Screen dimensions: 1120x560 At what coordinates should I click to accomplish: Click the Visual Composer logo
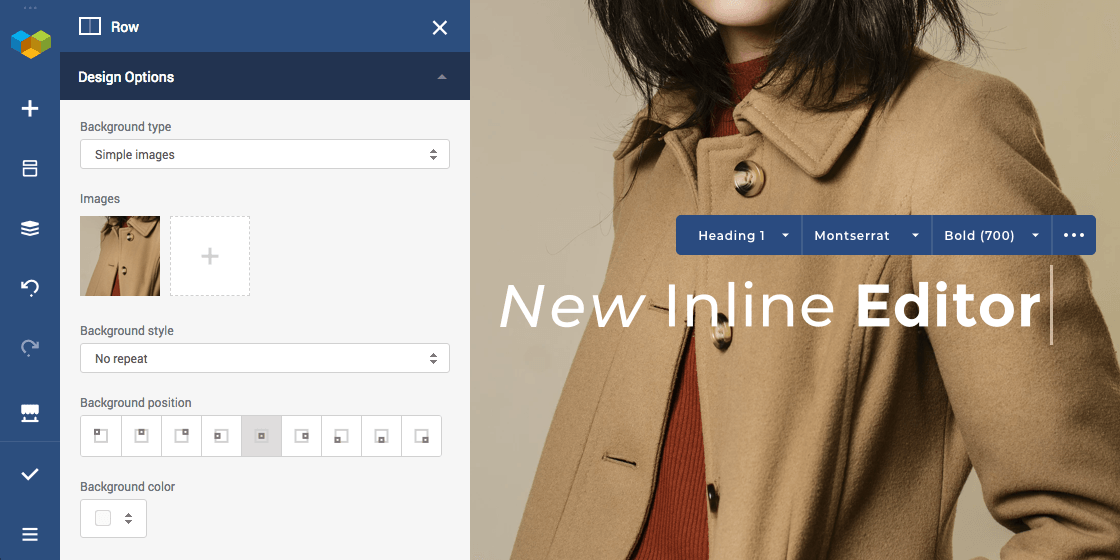pyautogui.click(x=30, y=43)
